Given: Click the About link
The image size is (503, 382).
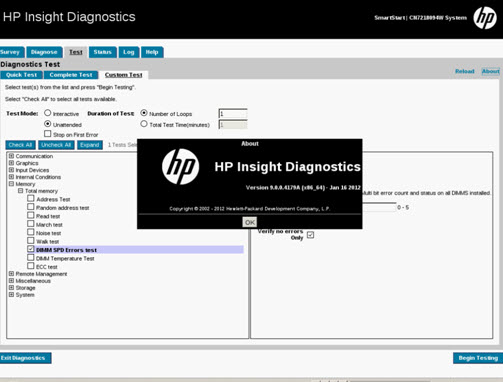Looking at the screenshot, I should (x=491, y=71).
